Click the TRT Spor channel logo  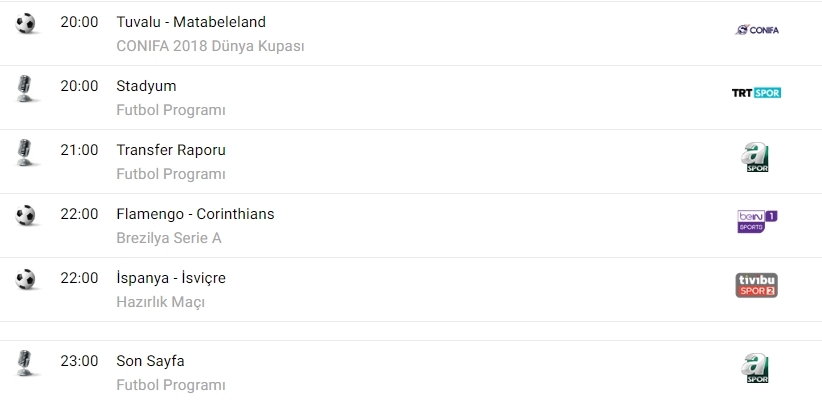click(756, 93)
